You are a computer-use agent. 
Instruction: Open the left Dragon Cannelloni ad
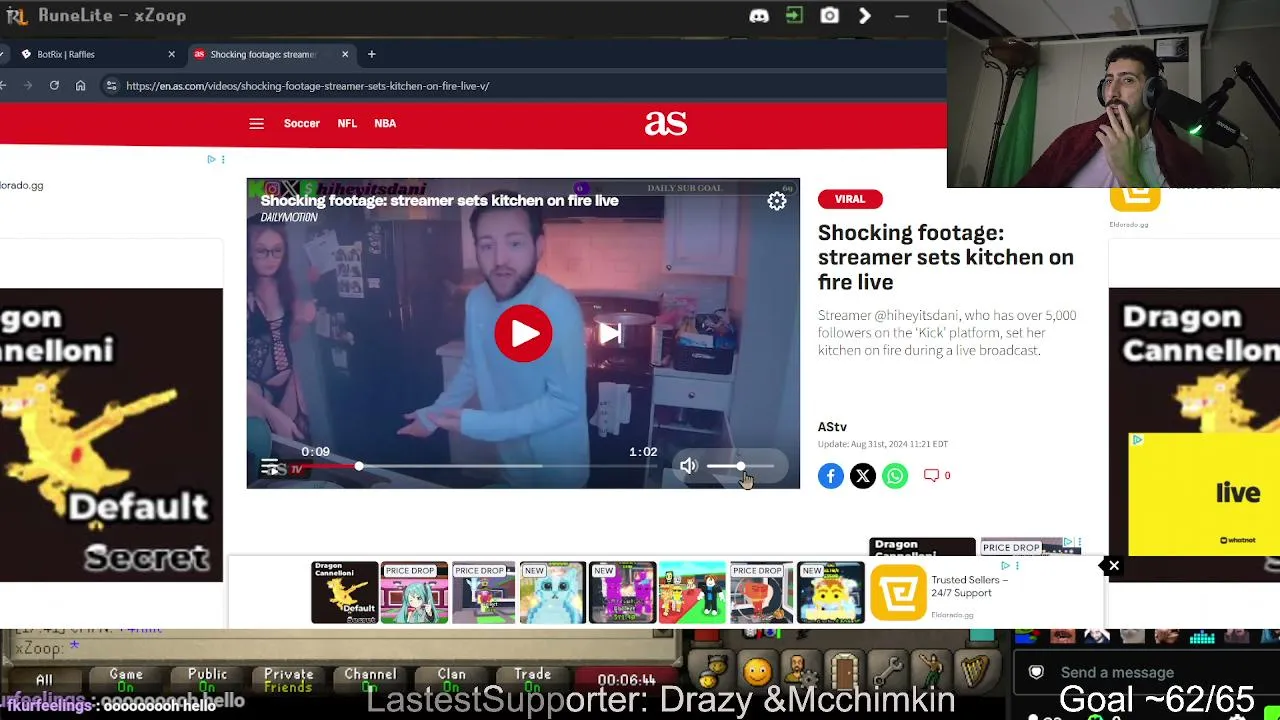(111, 435)
